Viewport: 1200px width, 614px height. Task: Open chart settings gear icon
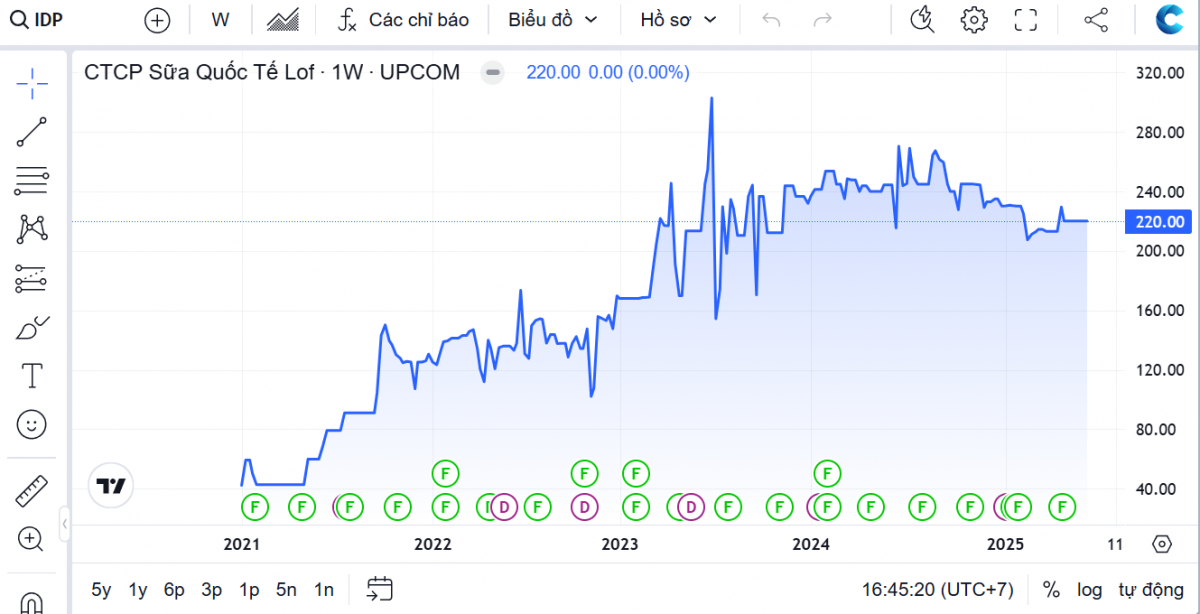pos(973,20)
